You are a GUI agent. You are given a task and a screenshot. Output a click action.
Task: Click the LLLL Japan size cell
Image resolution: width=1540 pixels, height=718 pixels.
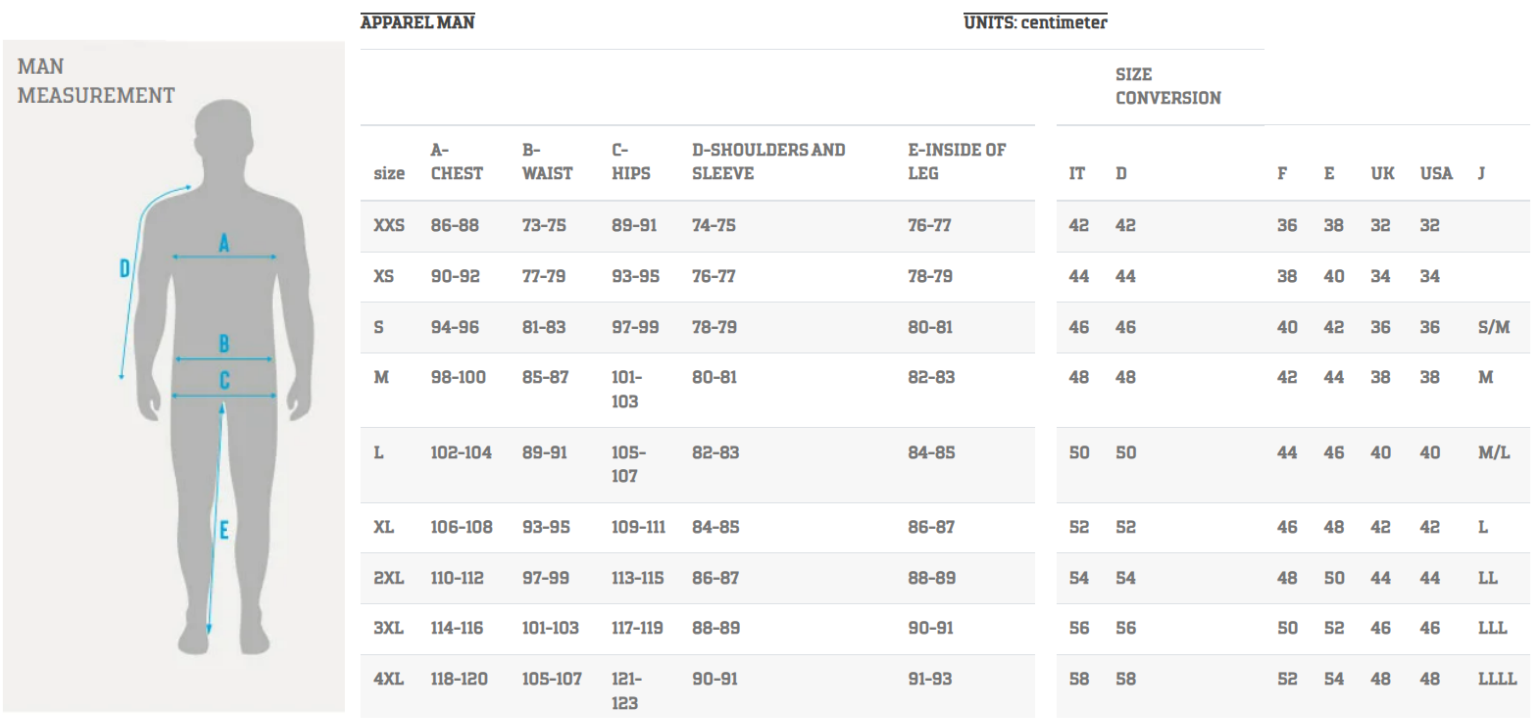coord(1496,679)
